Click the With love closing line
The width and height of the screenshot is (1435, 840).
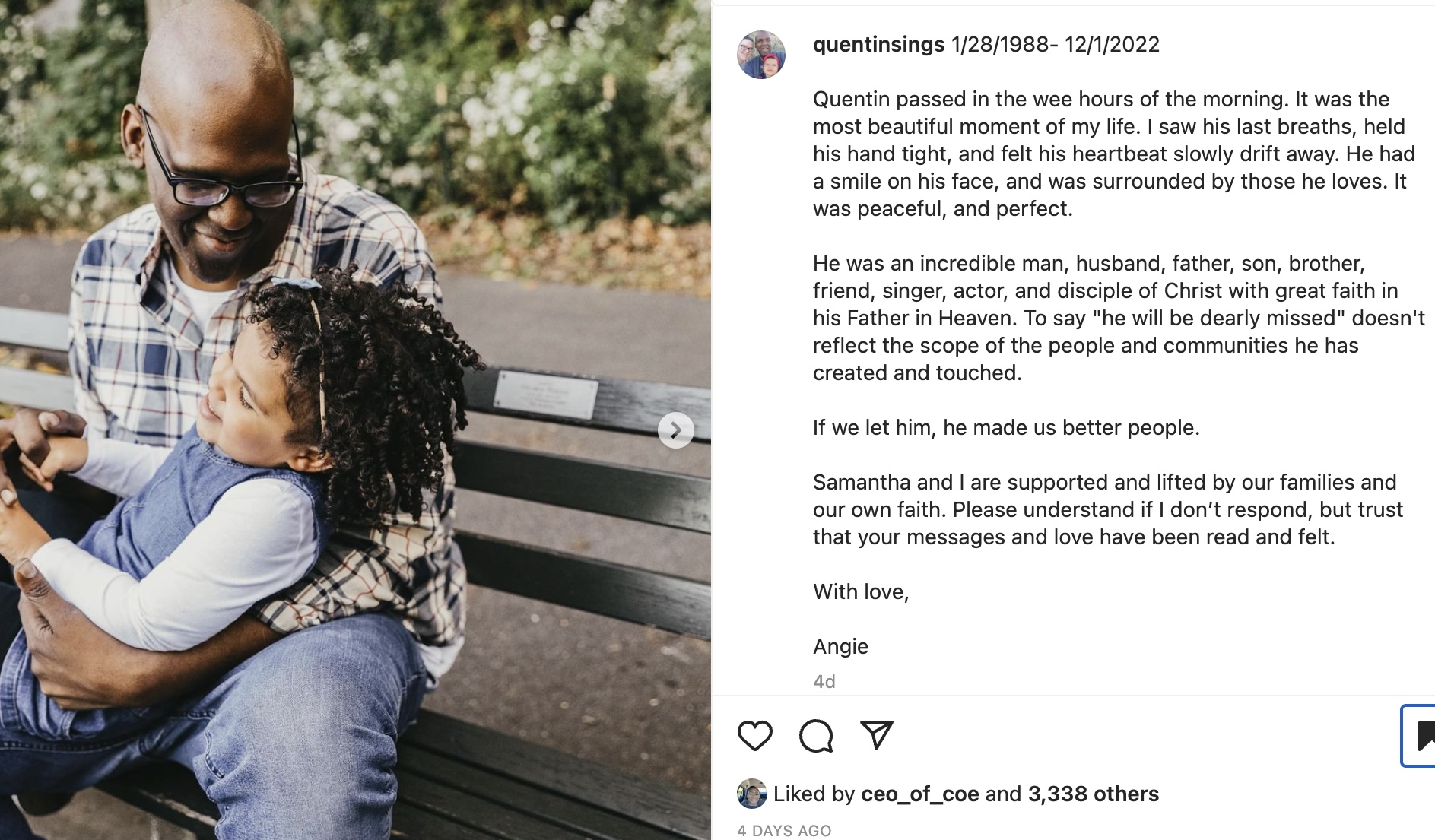[861, 591]
